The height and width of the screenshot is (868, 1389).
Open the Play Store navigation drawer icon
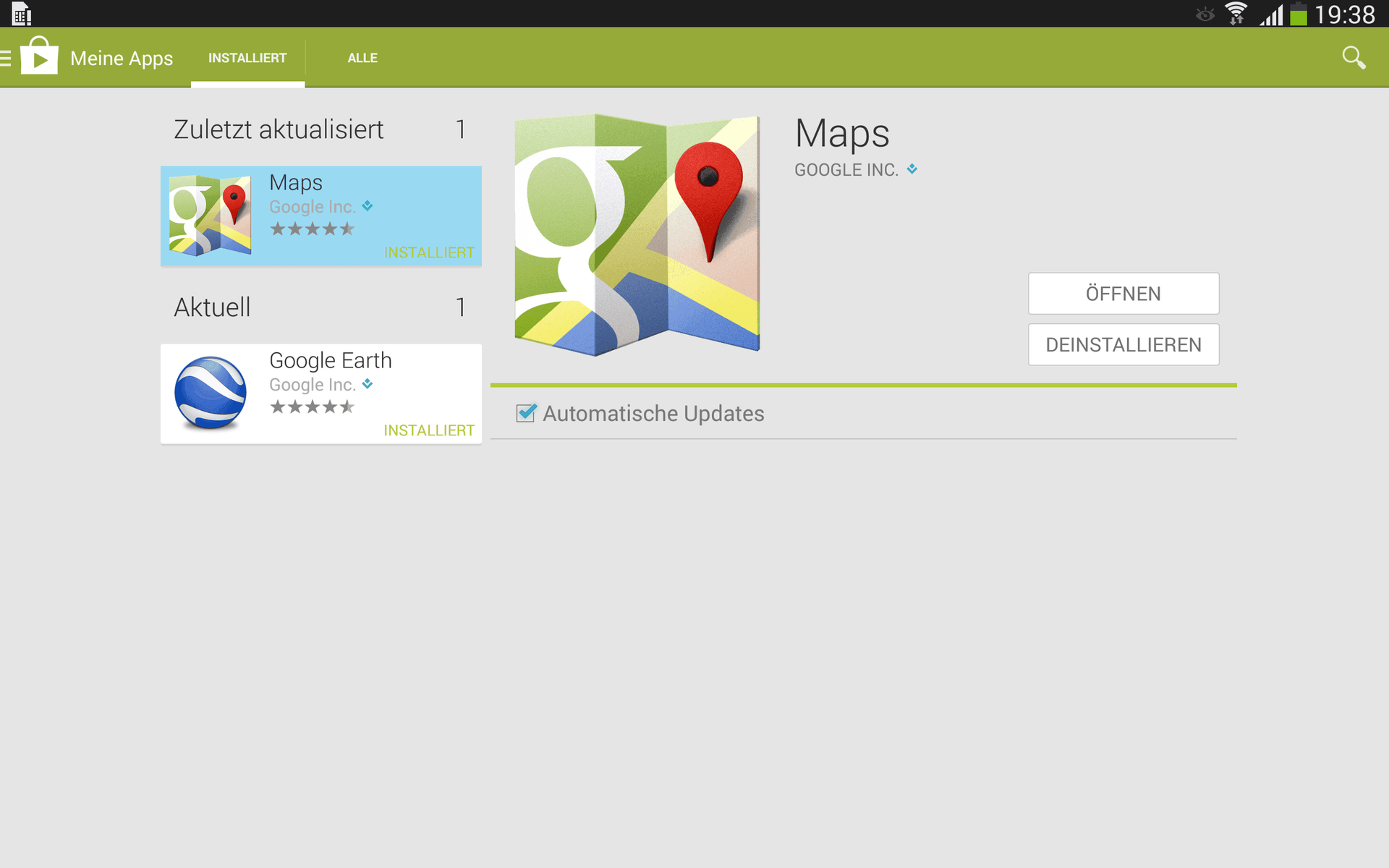[6, 58]
